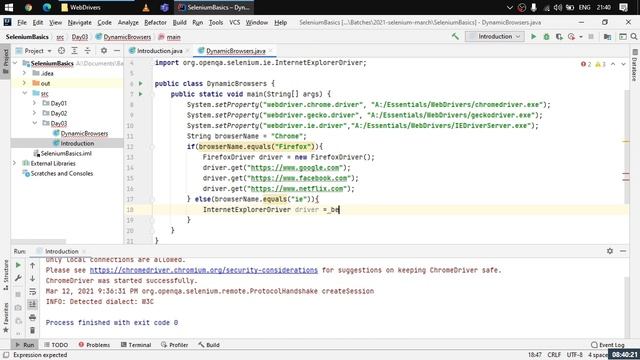Click the Profiler run icon in toolbar
The width and height of the screenshot is (640, 360).
571,36
